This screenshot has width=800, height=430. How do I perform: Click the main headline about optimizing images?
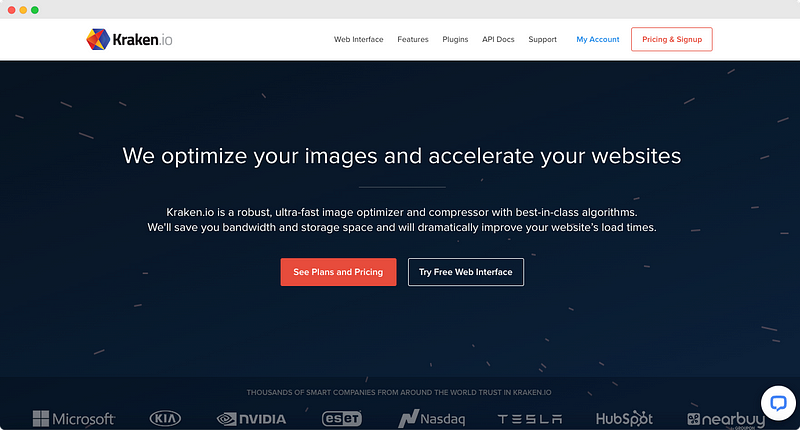point(402,156)
